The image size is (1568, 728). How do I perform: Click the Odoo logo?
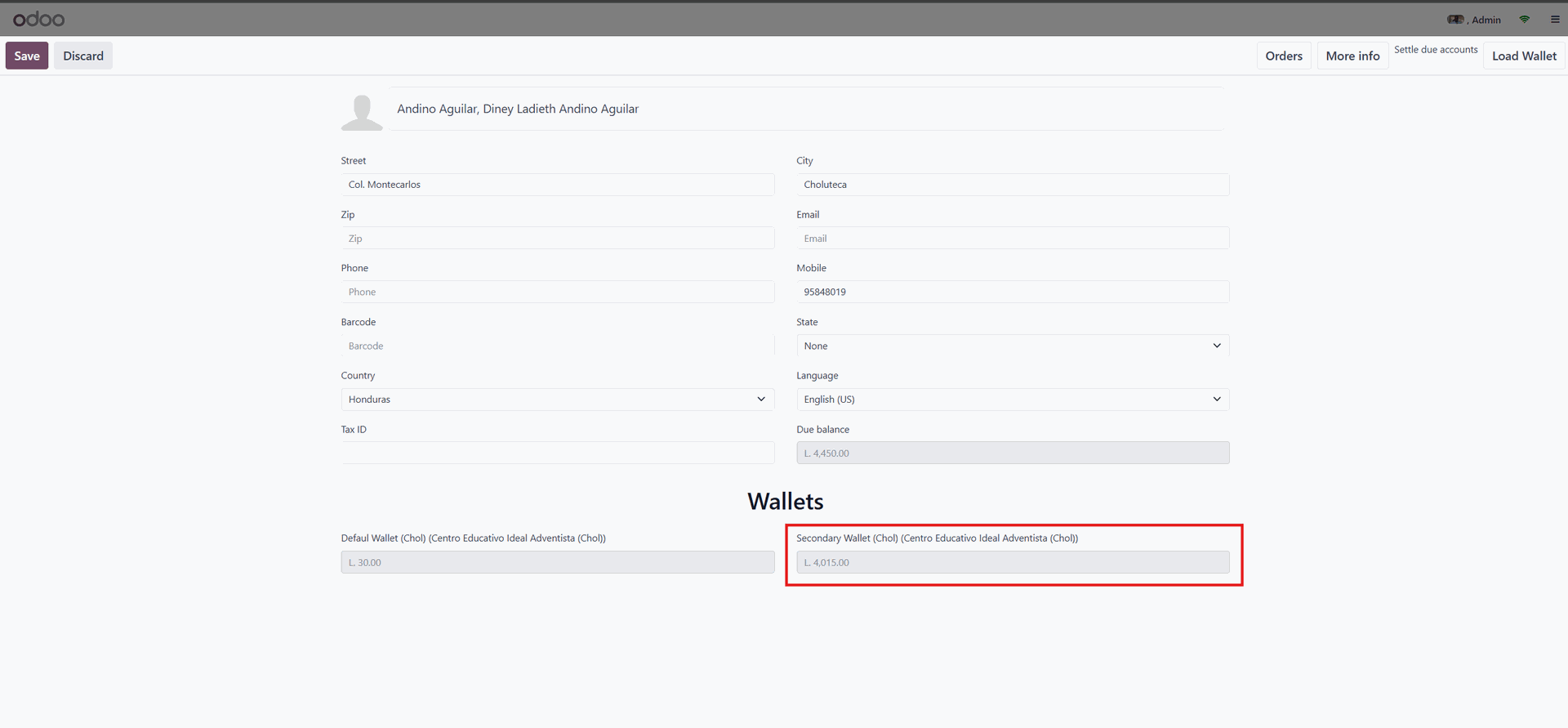38,20
